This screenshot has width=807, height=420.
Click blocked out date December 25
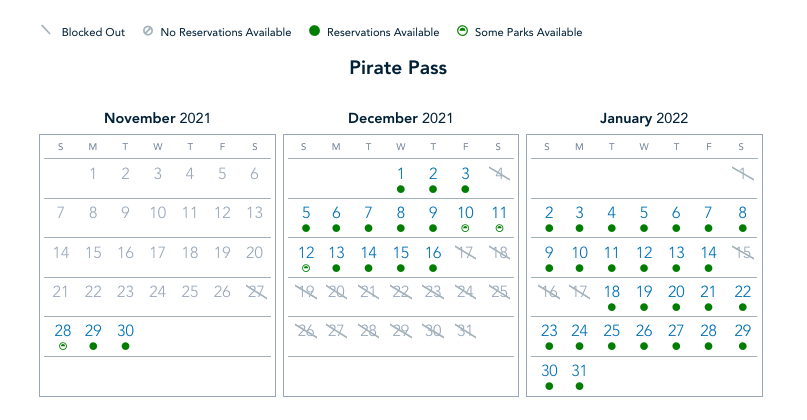pos(498,291)
